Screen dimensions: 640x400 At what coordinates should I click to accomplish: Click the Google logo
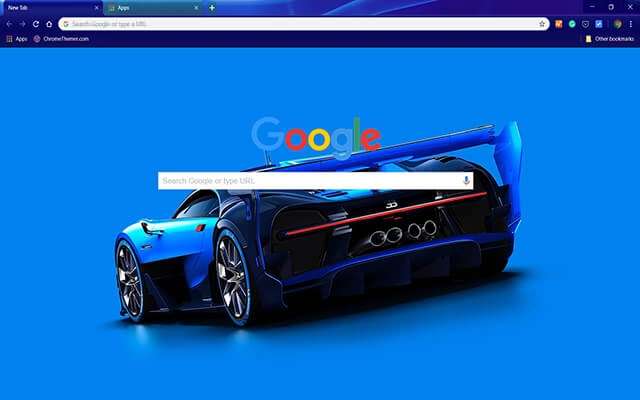316,137
